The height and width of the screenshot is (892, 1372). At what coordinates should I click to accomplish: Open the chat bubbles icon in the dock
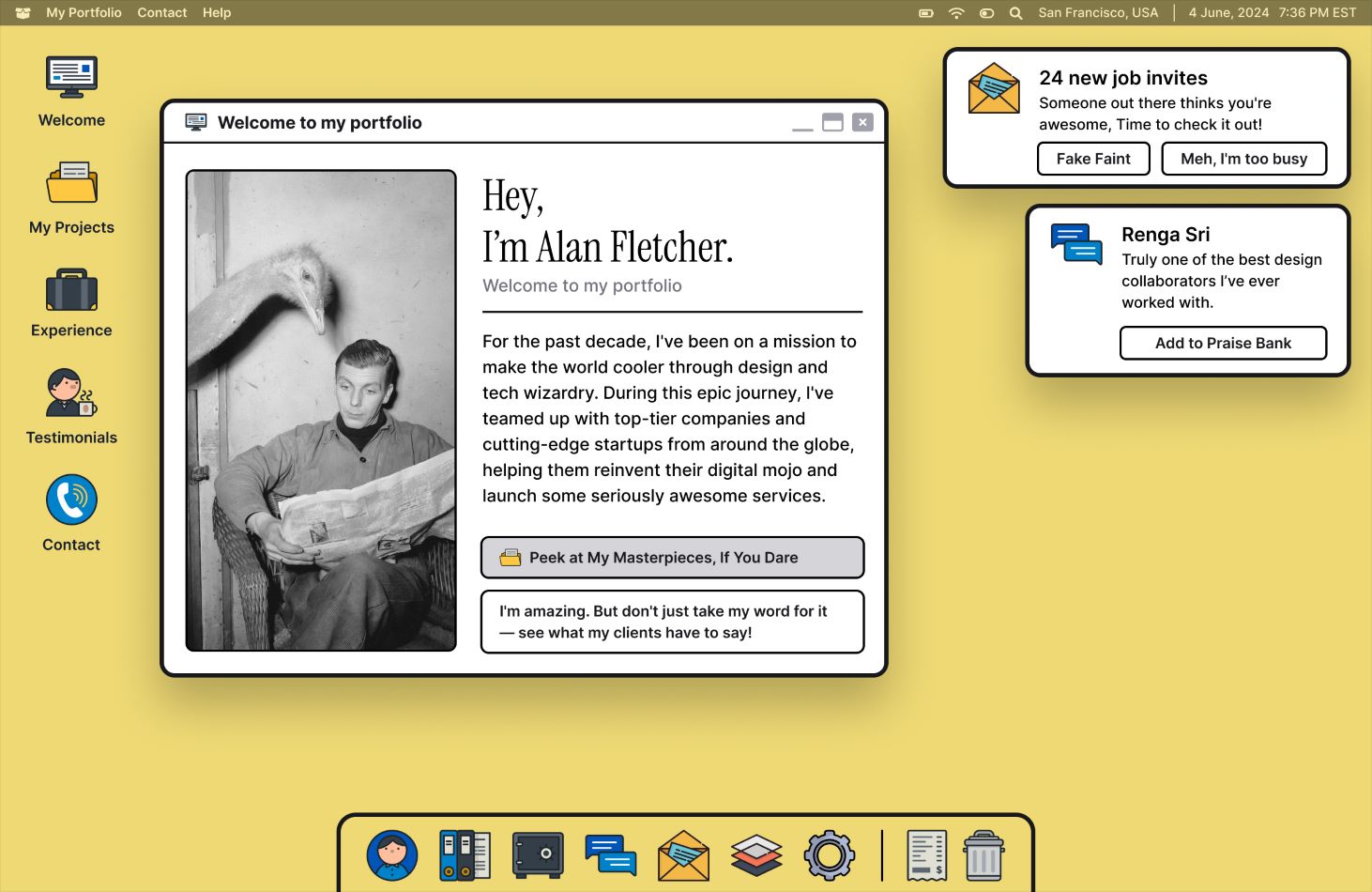pyautogui.click(x=610, y=855)
